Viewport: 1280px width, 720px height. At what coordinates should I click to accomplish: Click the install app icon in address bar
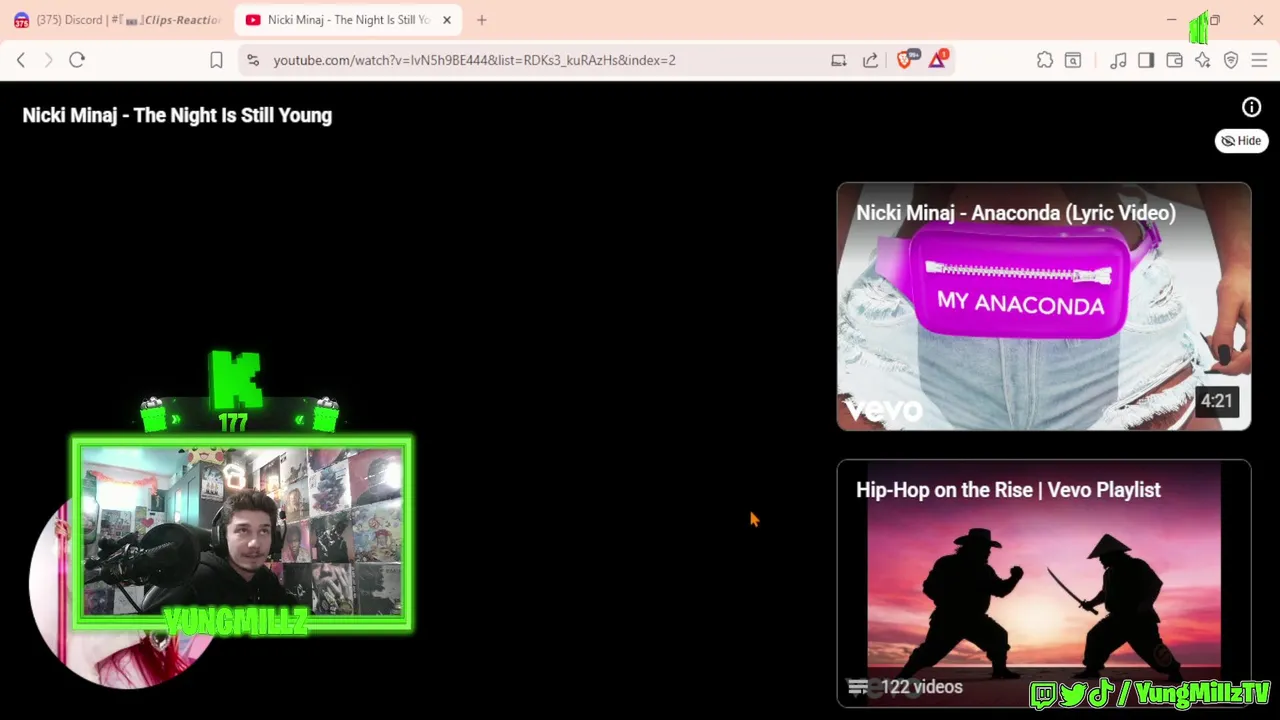838,60
